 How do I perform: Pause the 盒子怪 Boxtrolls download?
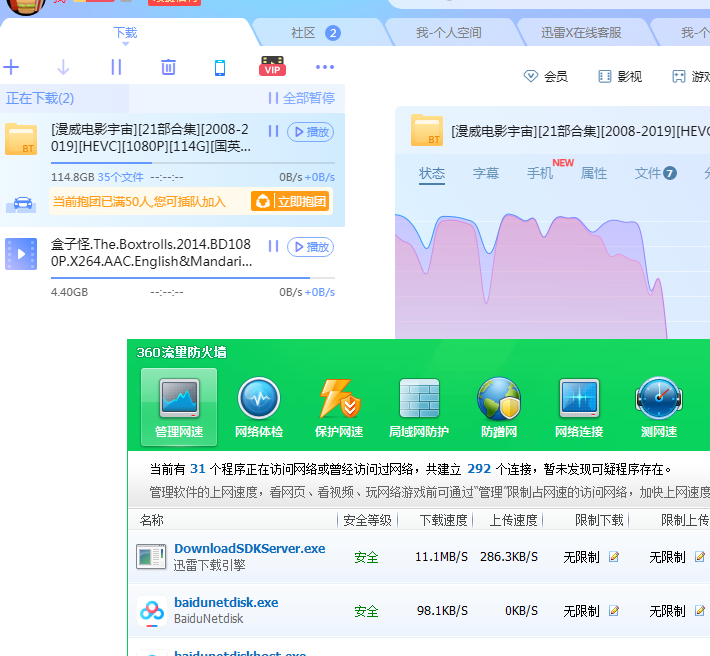point(273,246)
